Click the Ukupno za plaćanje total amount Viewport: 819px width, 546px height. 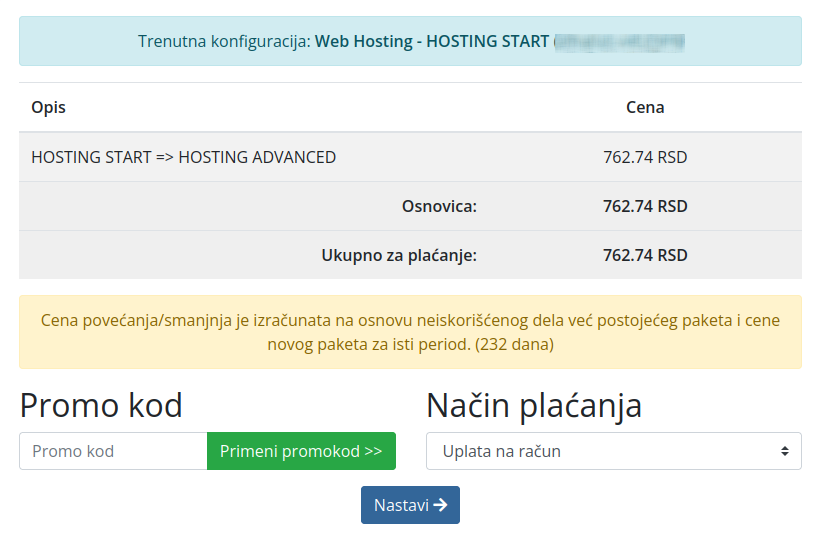(x=645, y=255)
